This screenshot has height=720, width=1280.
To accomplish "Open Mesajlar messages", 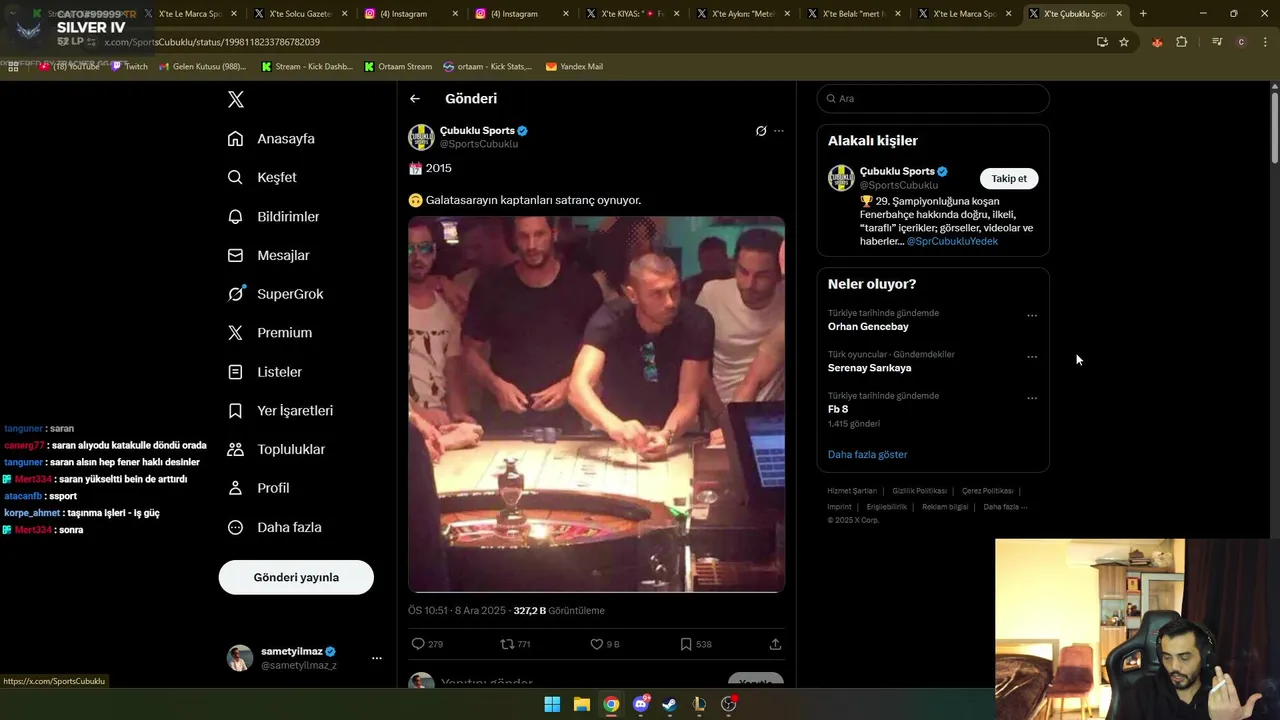I will click(268, 256).
